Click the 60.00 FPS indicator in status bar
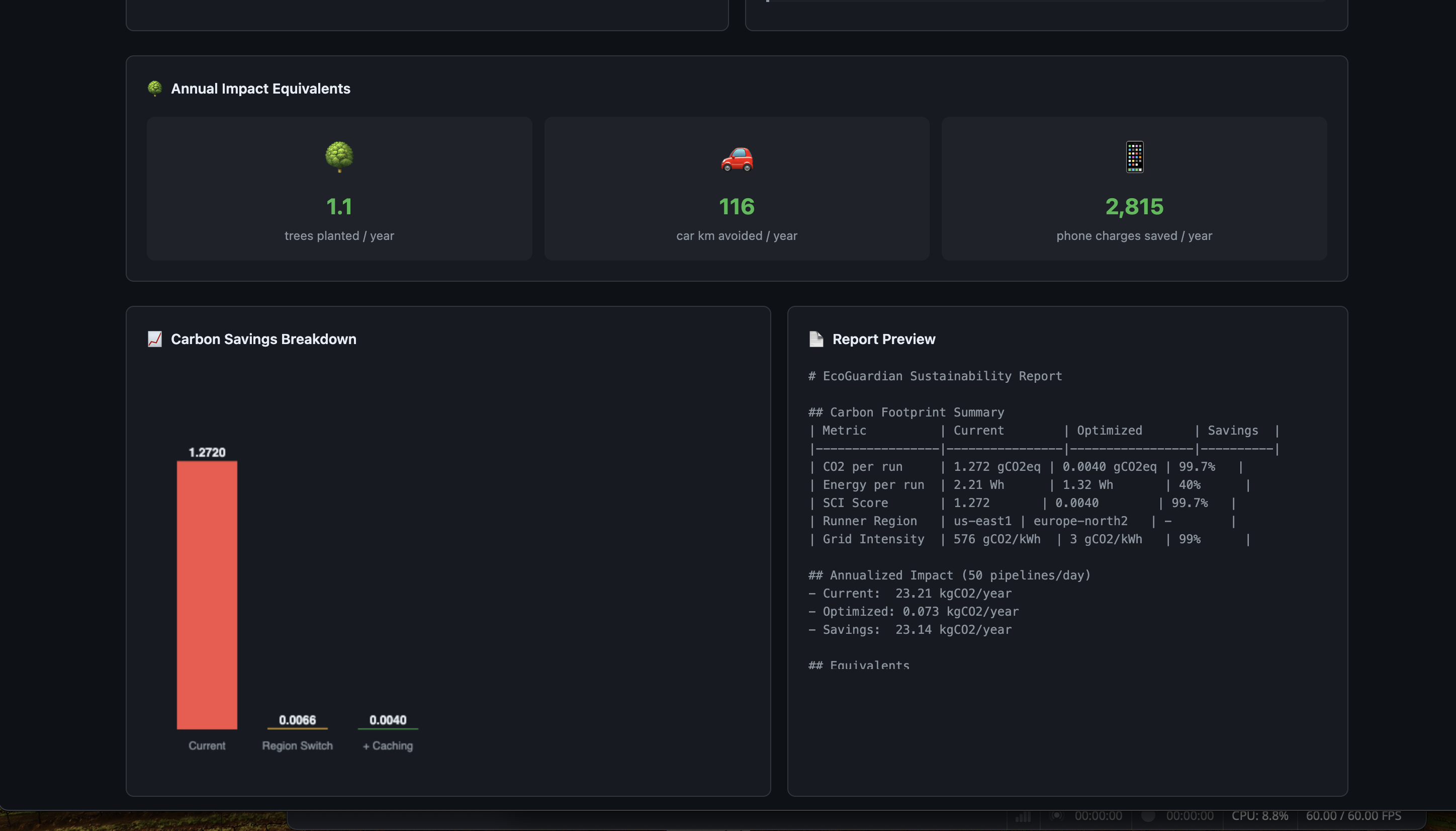Image resolution: width=1456 pixels, height=831 pixels. [x=1353, y=815]
